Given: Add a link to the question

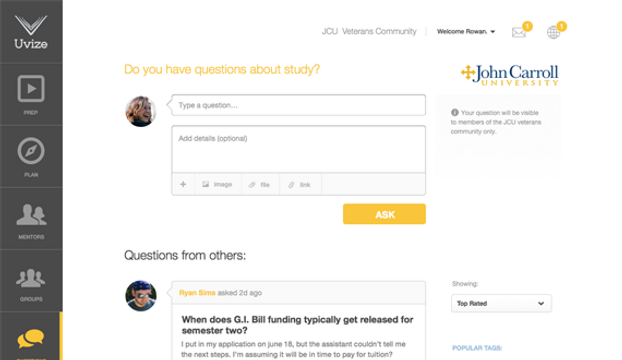Looking at the screenshot, I should pyautogui.click(x=300, y=184).
